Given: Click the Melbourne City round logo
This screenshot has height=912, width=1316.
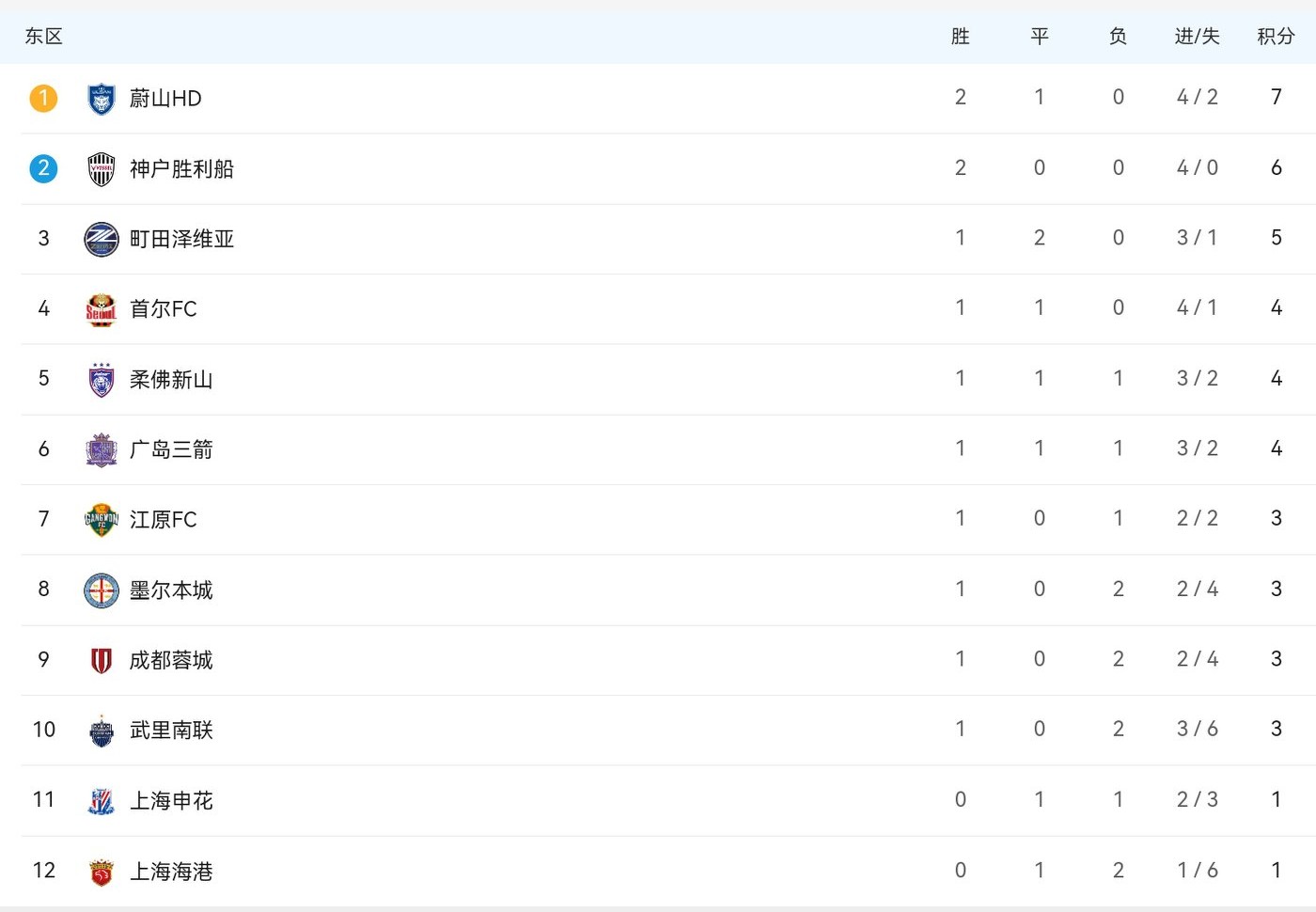Looking at the screenshot, I should (x=101, y=590).
